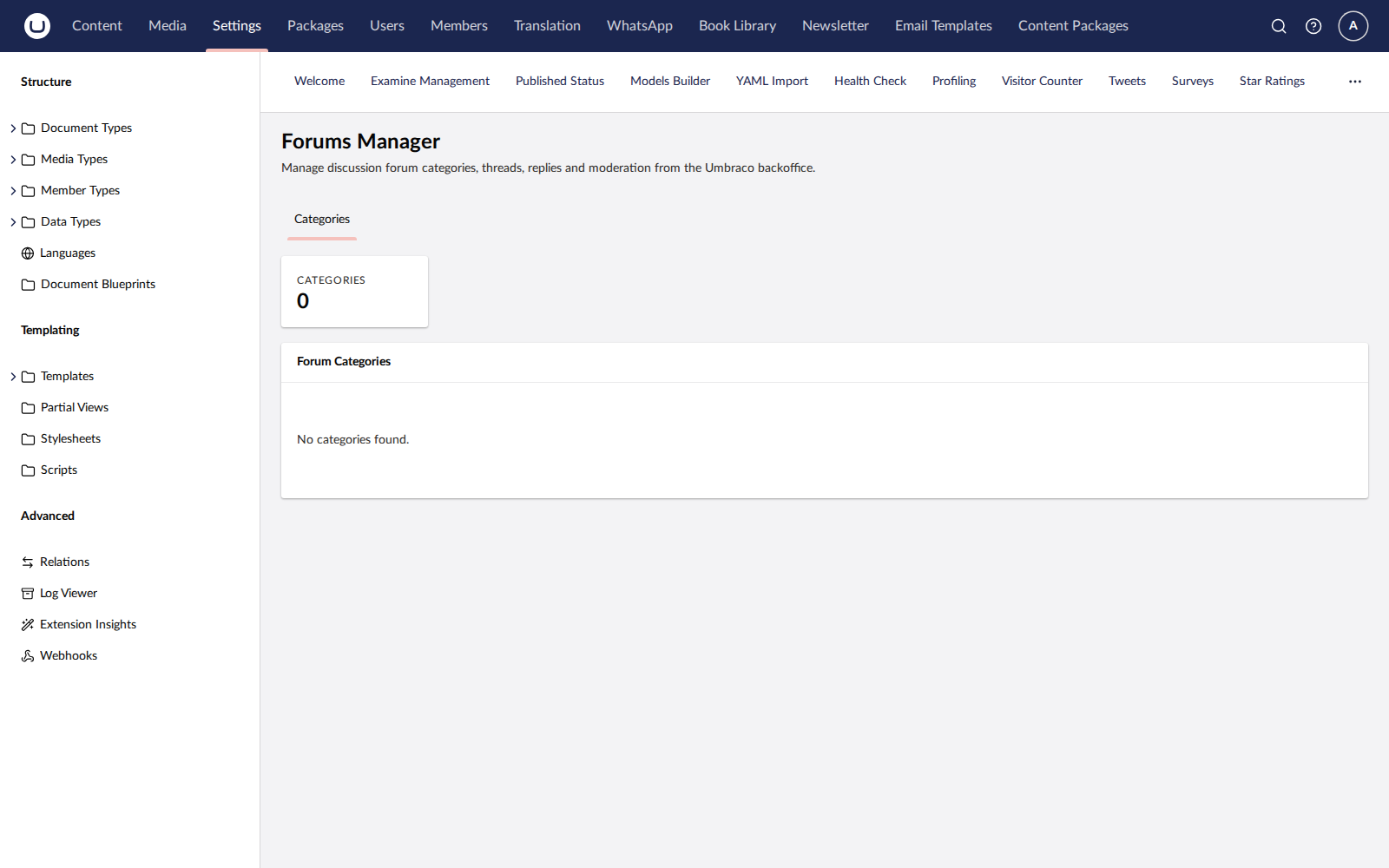Open Document Blueprints in the tree
Image resolution: width=1389 pixels, height=868 pixels.
[x=98, y=285]
